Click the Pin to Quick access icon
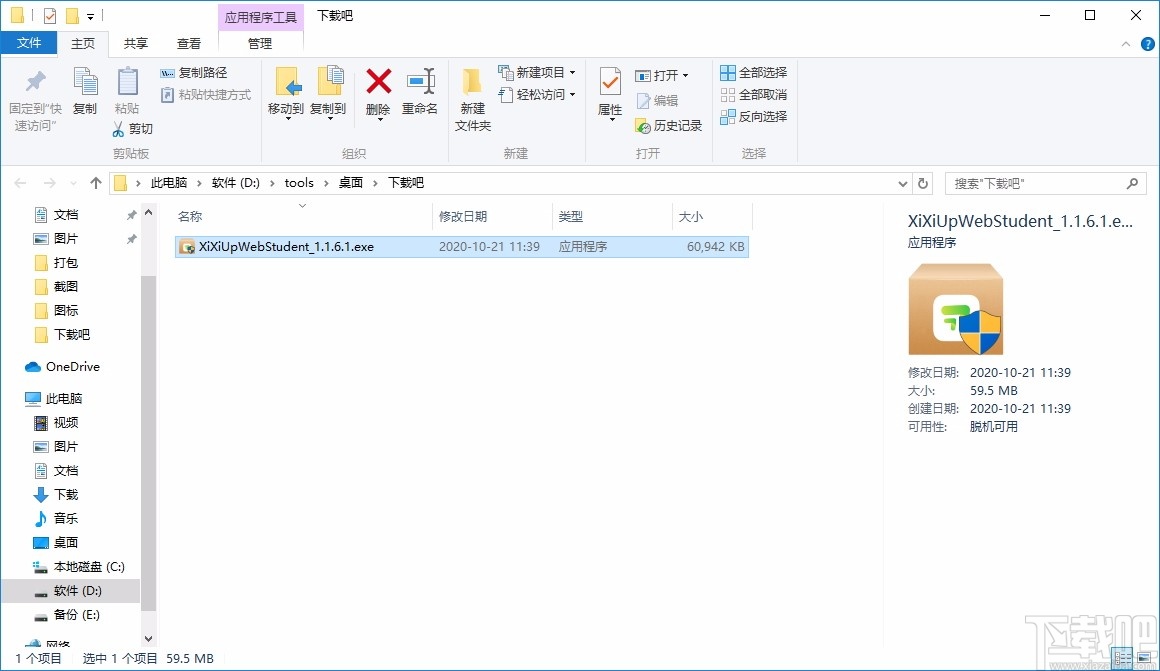The width and height of the screenshot is (1160, 671). 35,81
